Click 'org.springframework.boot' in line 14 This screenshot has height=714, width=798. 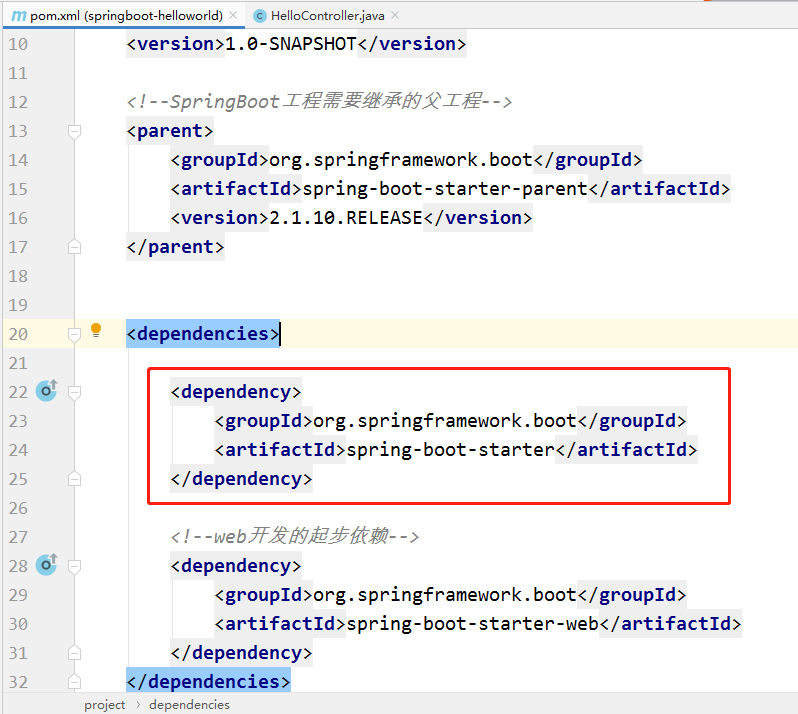click(x=401, y=160)
